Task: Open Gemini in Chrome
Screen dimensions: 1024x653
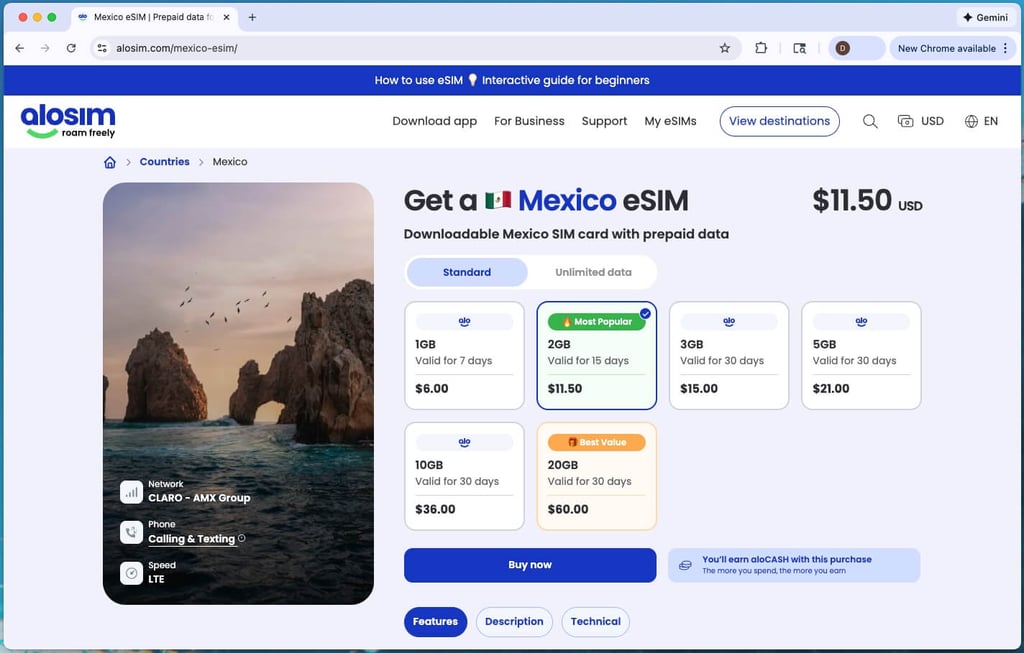Action: 985,18
